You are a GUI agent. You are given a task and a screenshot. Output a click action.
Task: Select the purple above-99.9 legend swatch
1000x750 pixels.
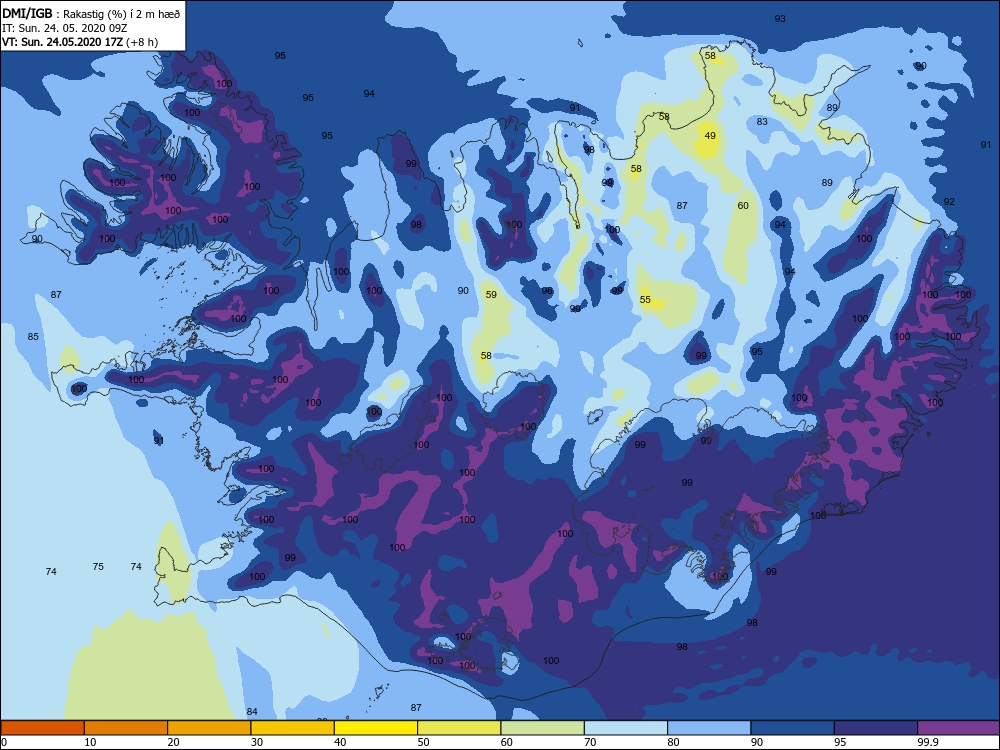(959, 728)
